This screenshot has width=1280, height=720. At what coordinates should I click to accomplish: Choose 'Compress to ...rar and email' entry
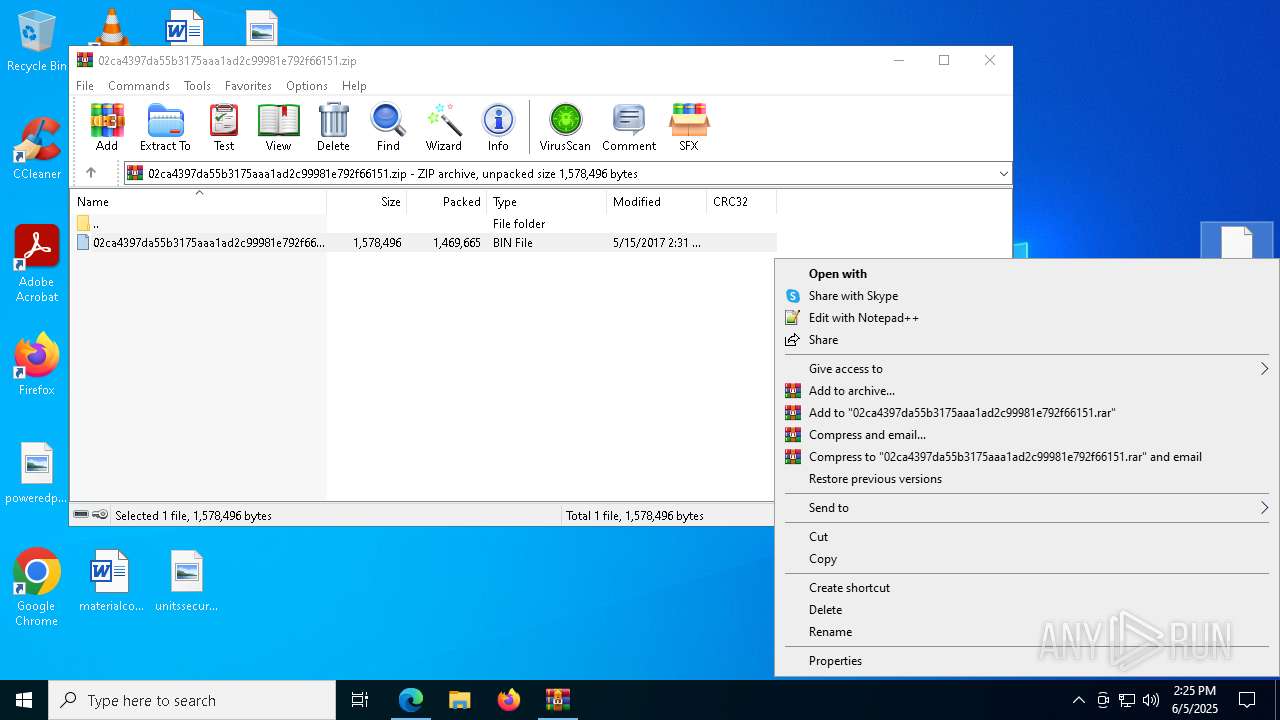pos(1026,457)
